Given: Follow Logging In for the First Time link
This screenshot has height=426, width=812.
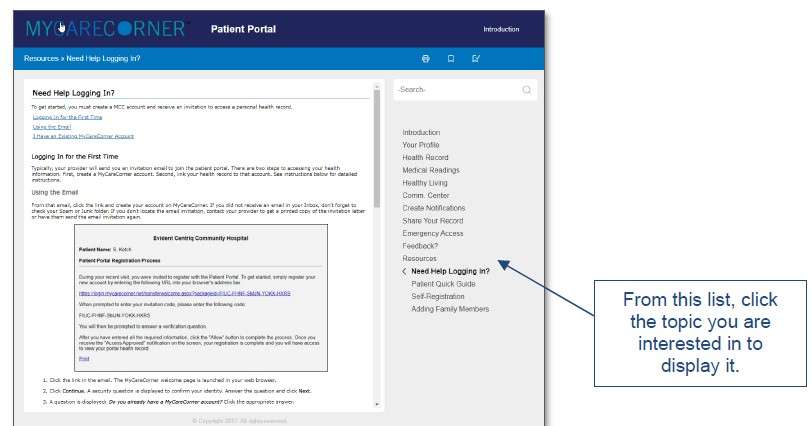Looking at the screenshot, I should pos(67,117).
